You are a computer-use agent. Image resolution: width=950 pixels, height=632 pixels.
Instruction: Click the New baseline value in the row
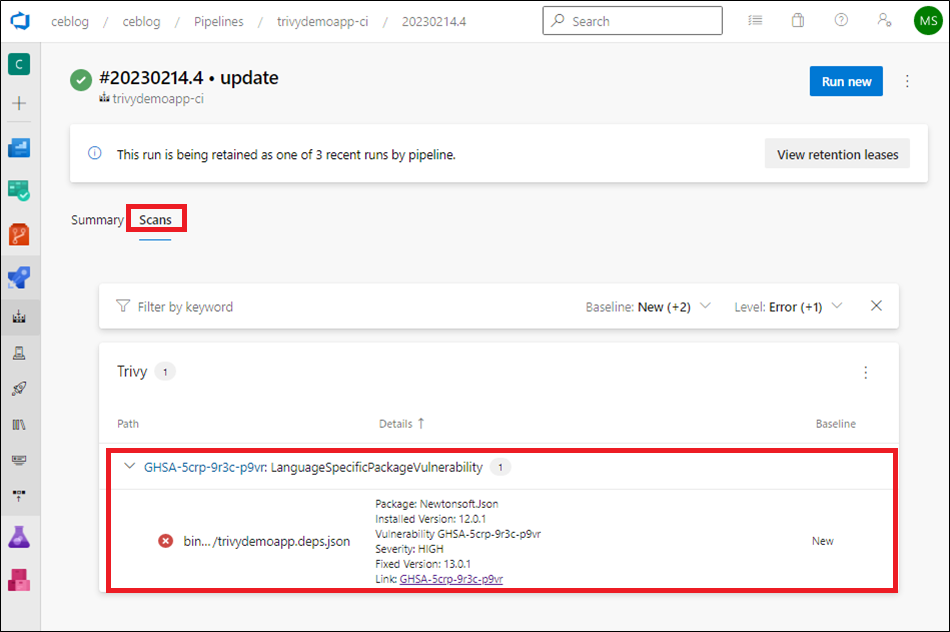click(823, 541)
